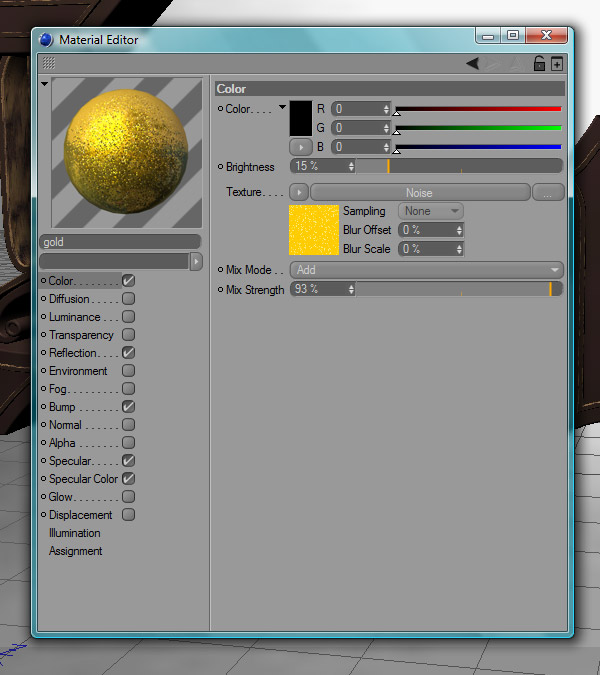Viewport: 600px width, 675px height.
Task: Enable the Displacement checkbox
Action: 128,514
